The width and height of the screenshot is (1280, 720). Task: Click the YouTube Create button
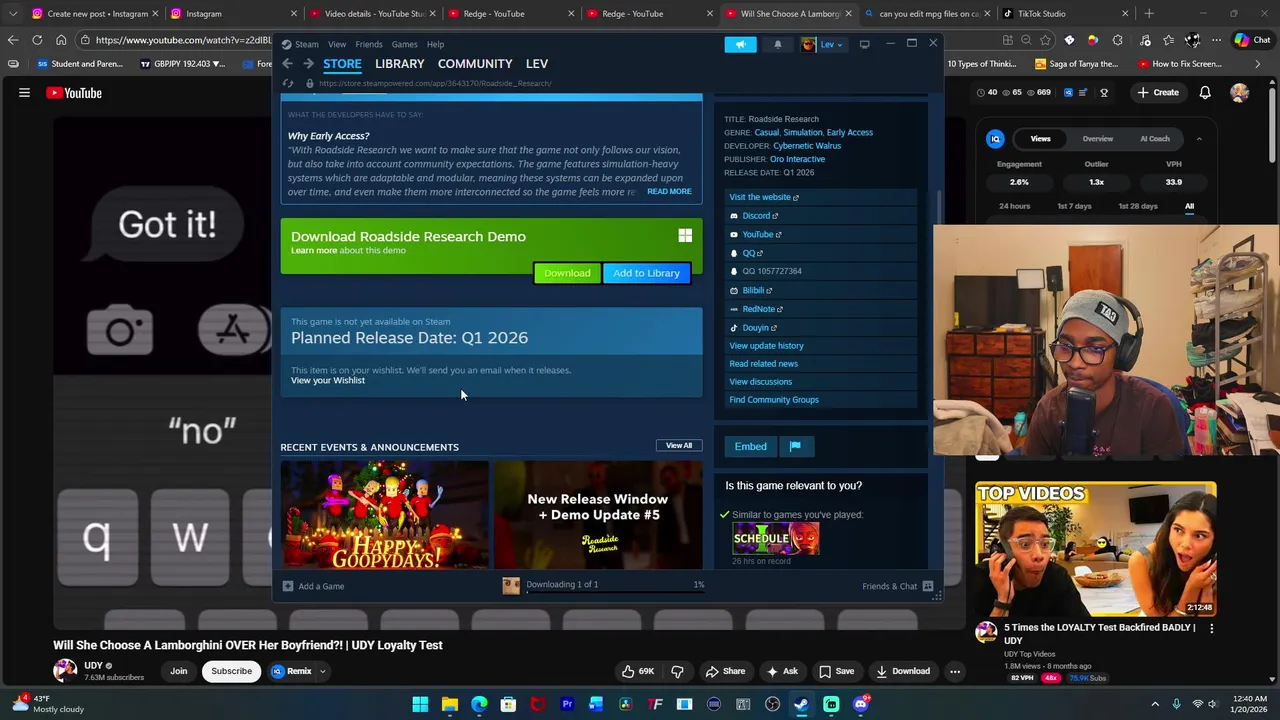[1157, 93]
